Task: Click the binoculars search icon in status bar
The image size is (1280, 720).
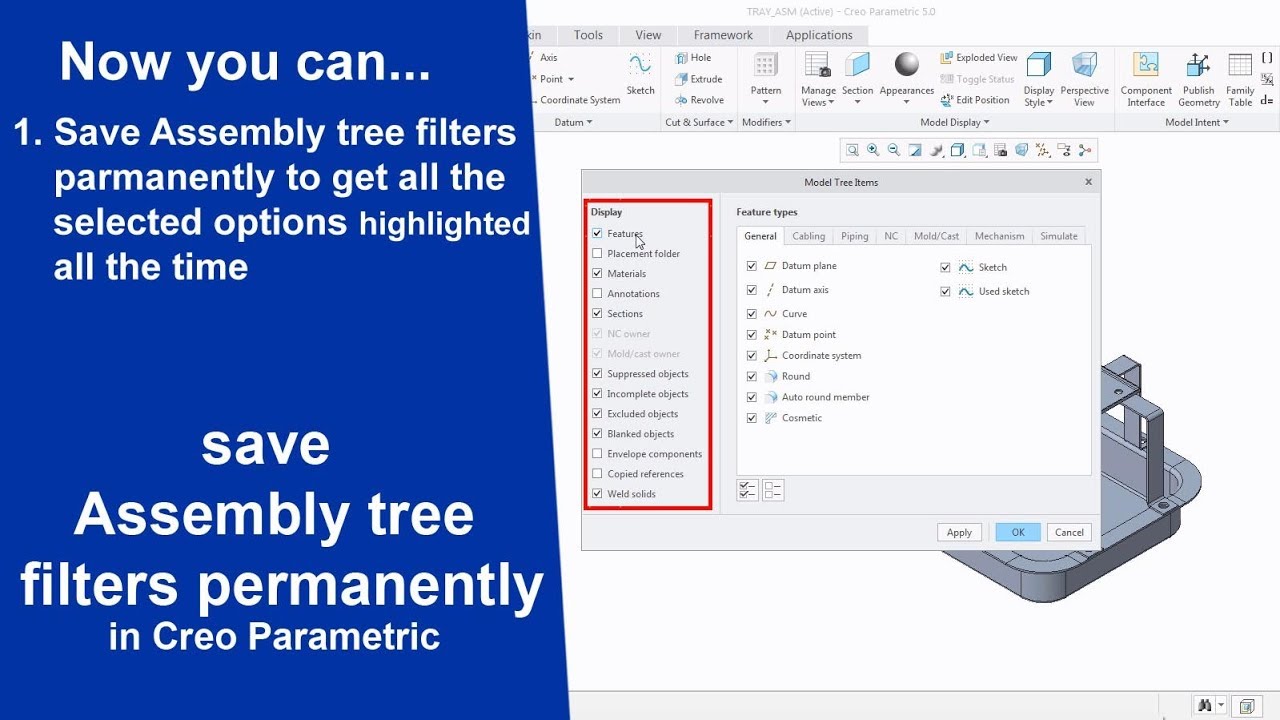Action: 1204,706
